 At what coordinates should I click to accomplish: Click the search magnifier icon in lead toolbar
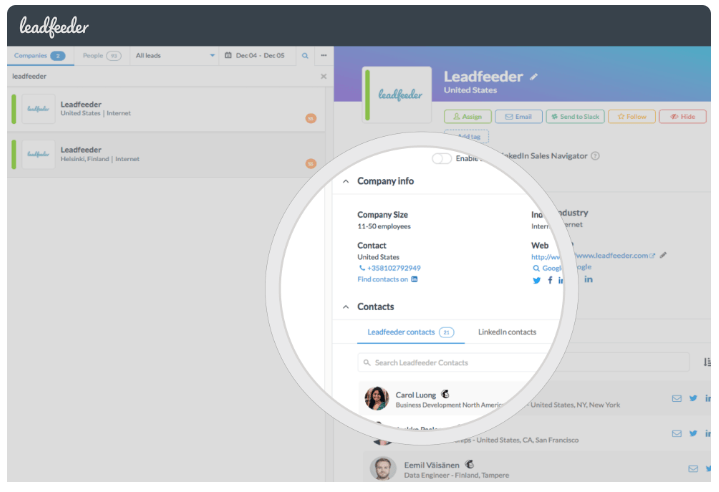coord(305,55)
